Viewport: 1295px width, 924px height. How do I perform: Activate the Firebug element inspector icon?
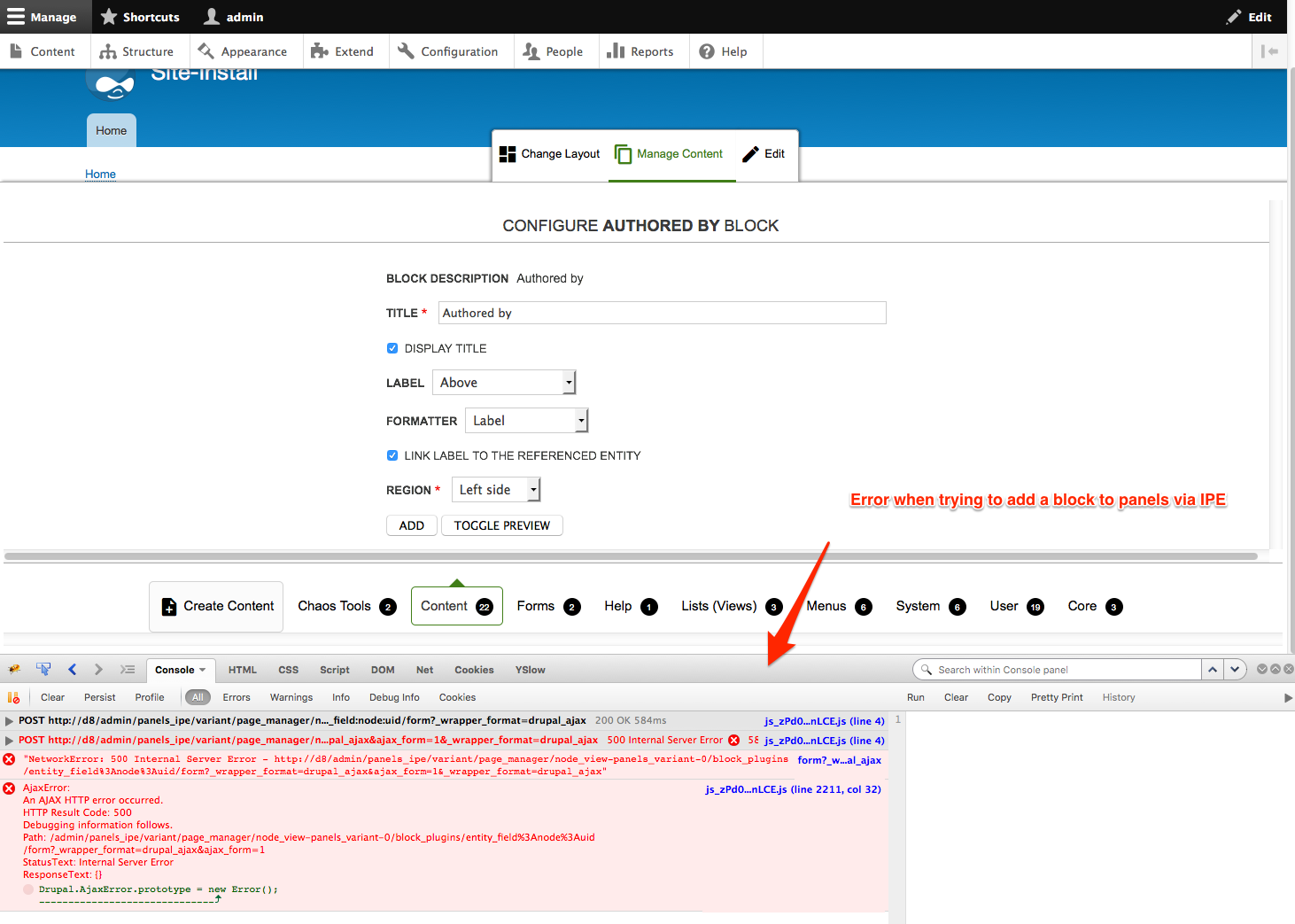pos(43,670)
